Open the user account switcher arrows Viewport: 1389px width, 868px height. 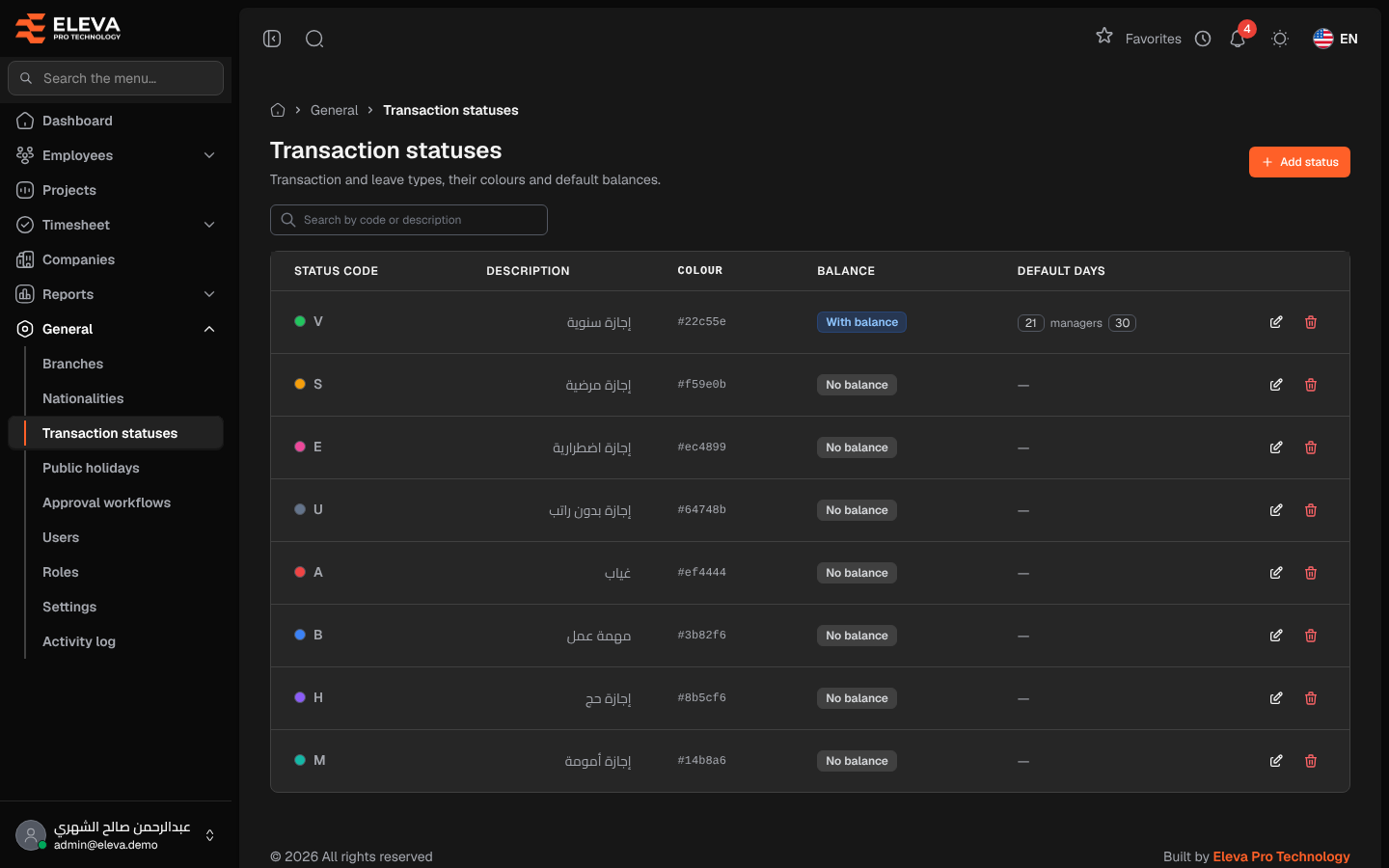209,835
